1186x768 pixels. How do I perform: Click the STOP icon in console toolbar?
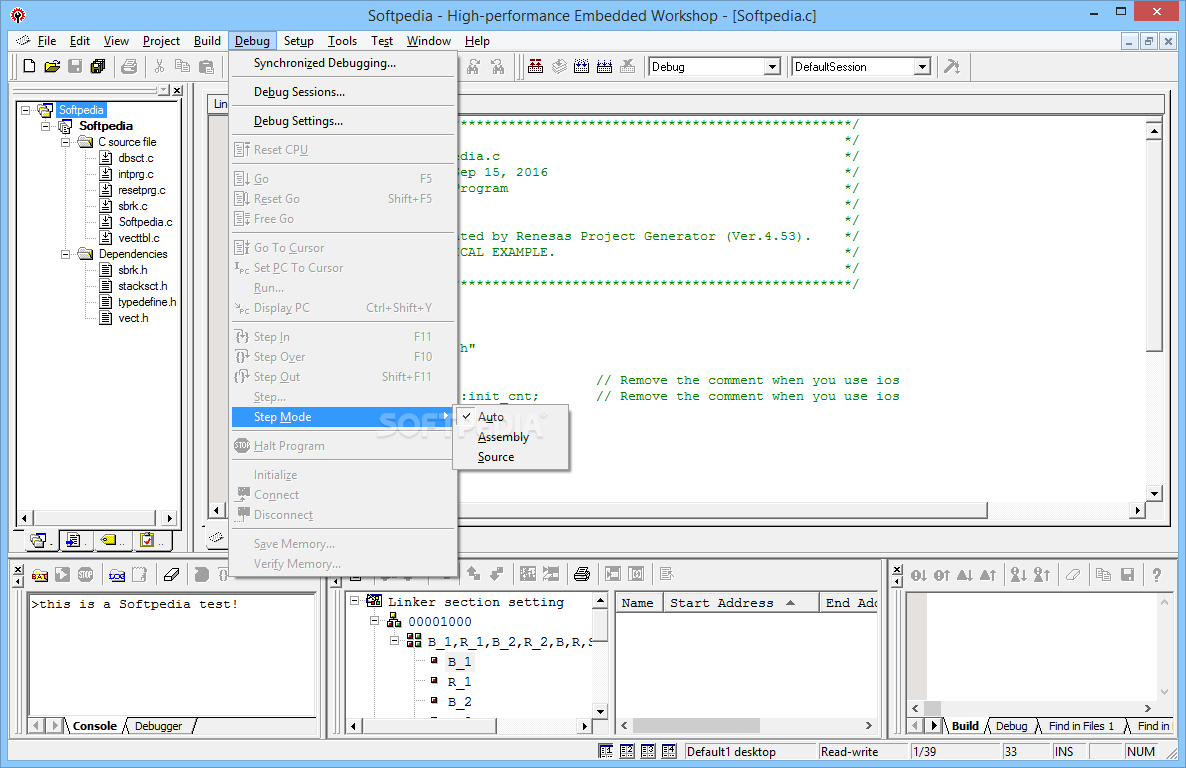[x=85, y=575]
